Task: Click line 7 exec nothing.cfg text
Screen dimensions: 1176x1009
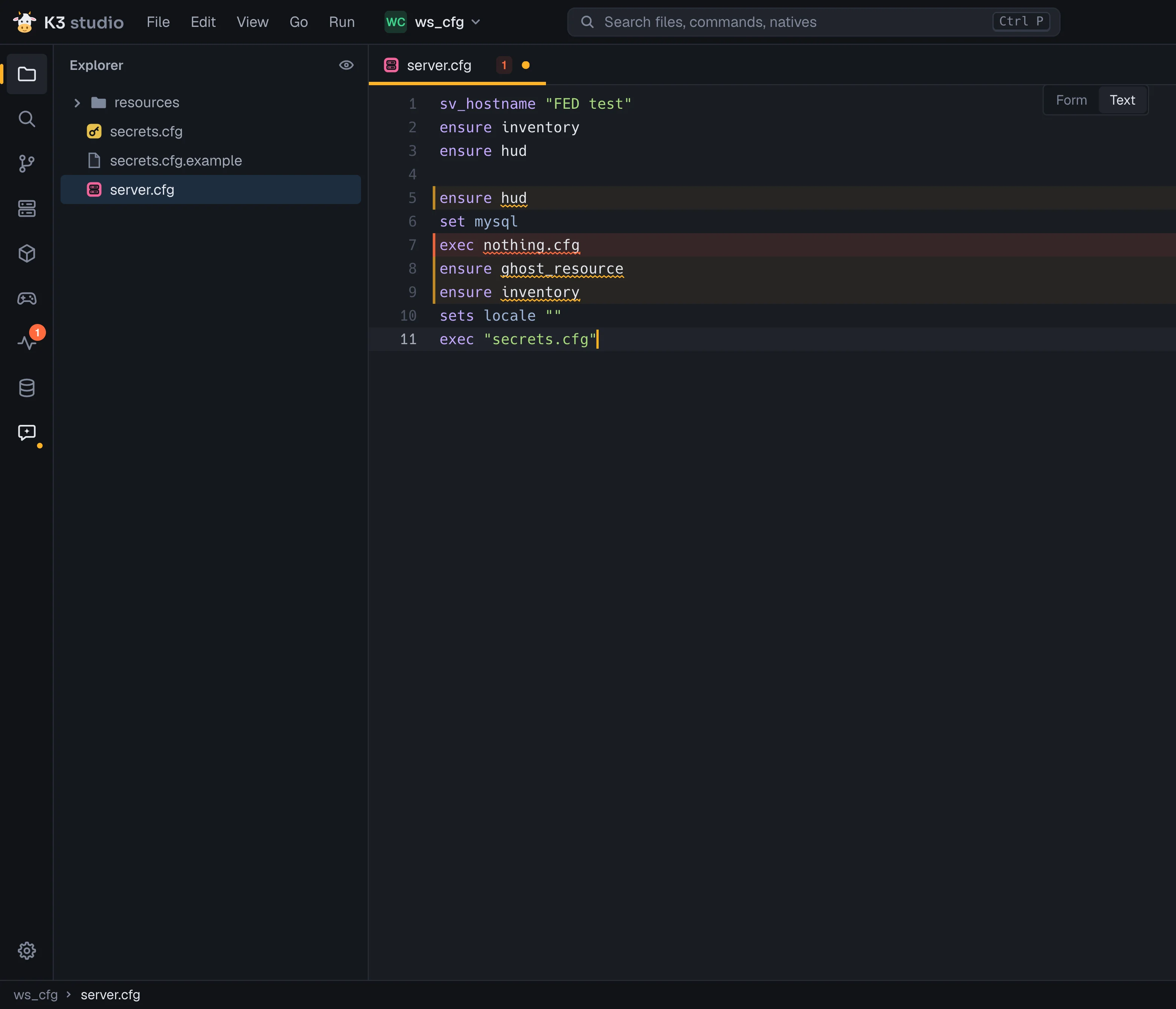Action: 509,245
